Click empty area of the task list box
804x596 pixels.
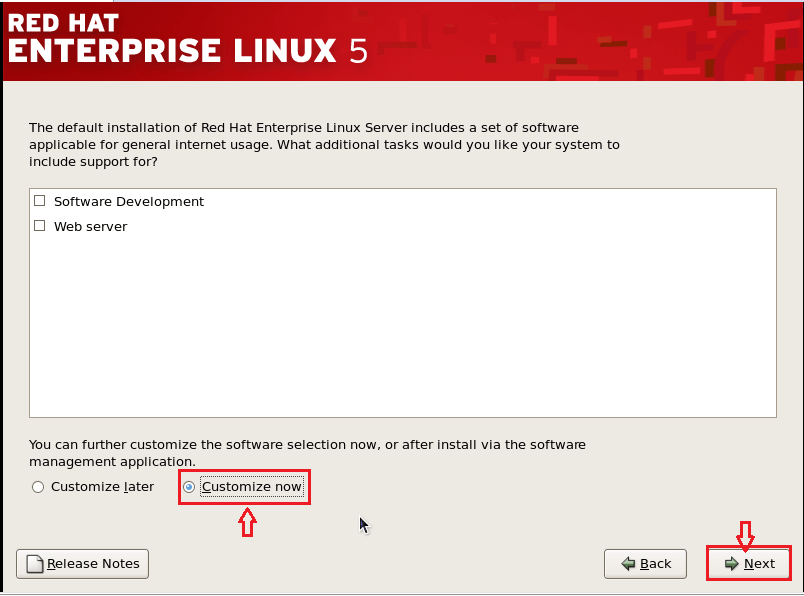point(402,330)
